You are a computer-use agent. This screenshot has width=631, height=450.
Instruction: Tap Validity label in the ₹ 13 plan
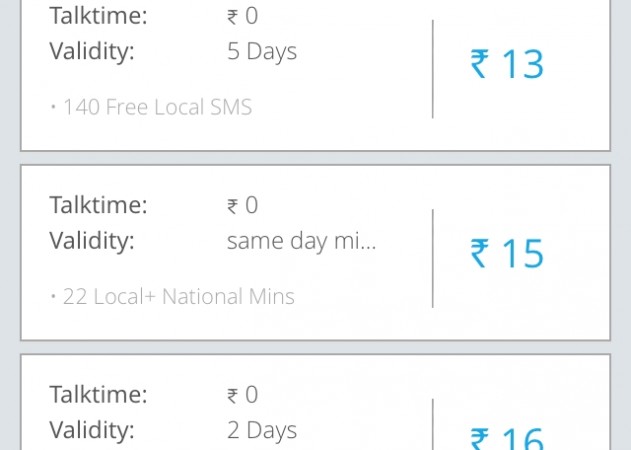click(x=91, y=51)
